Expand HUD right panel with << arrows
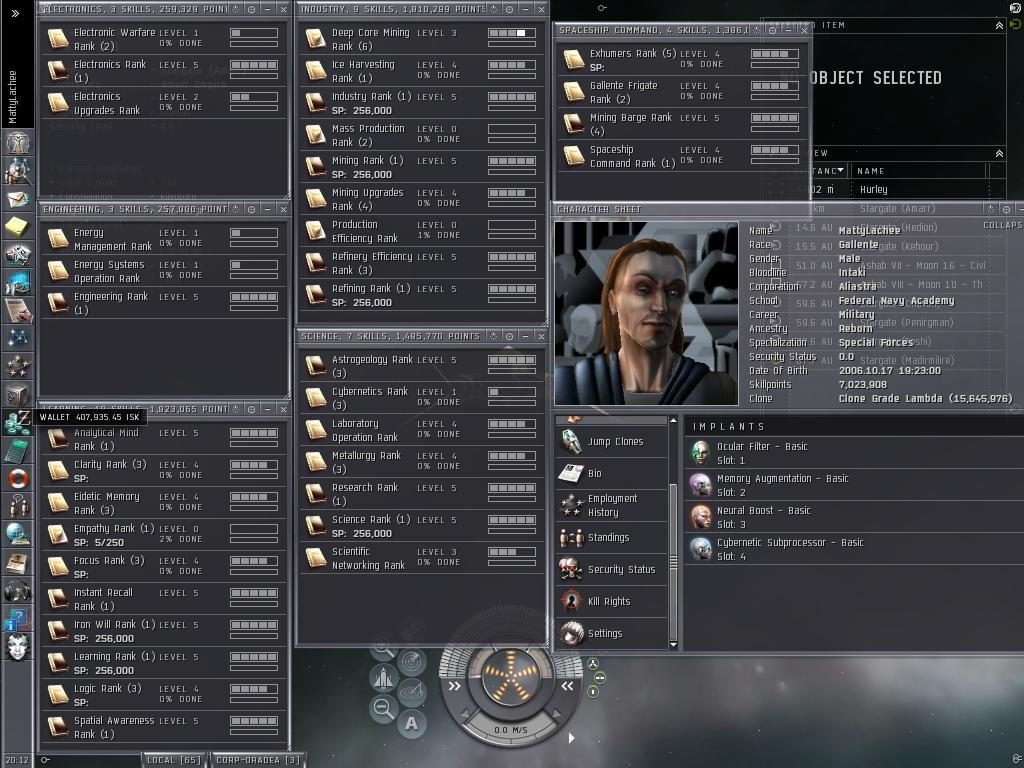Viewport: 1024px width, 768px height. [x=567, y=686]
